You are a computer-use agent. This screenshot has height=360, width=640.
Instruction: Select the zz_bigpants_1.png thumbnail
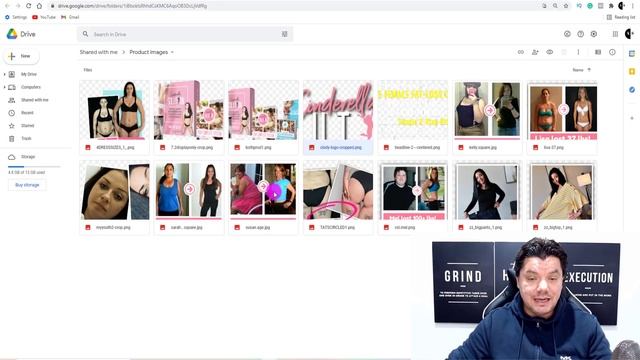click(487, 198)
